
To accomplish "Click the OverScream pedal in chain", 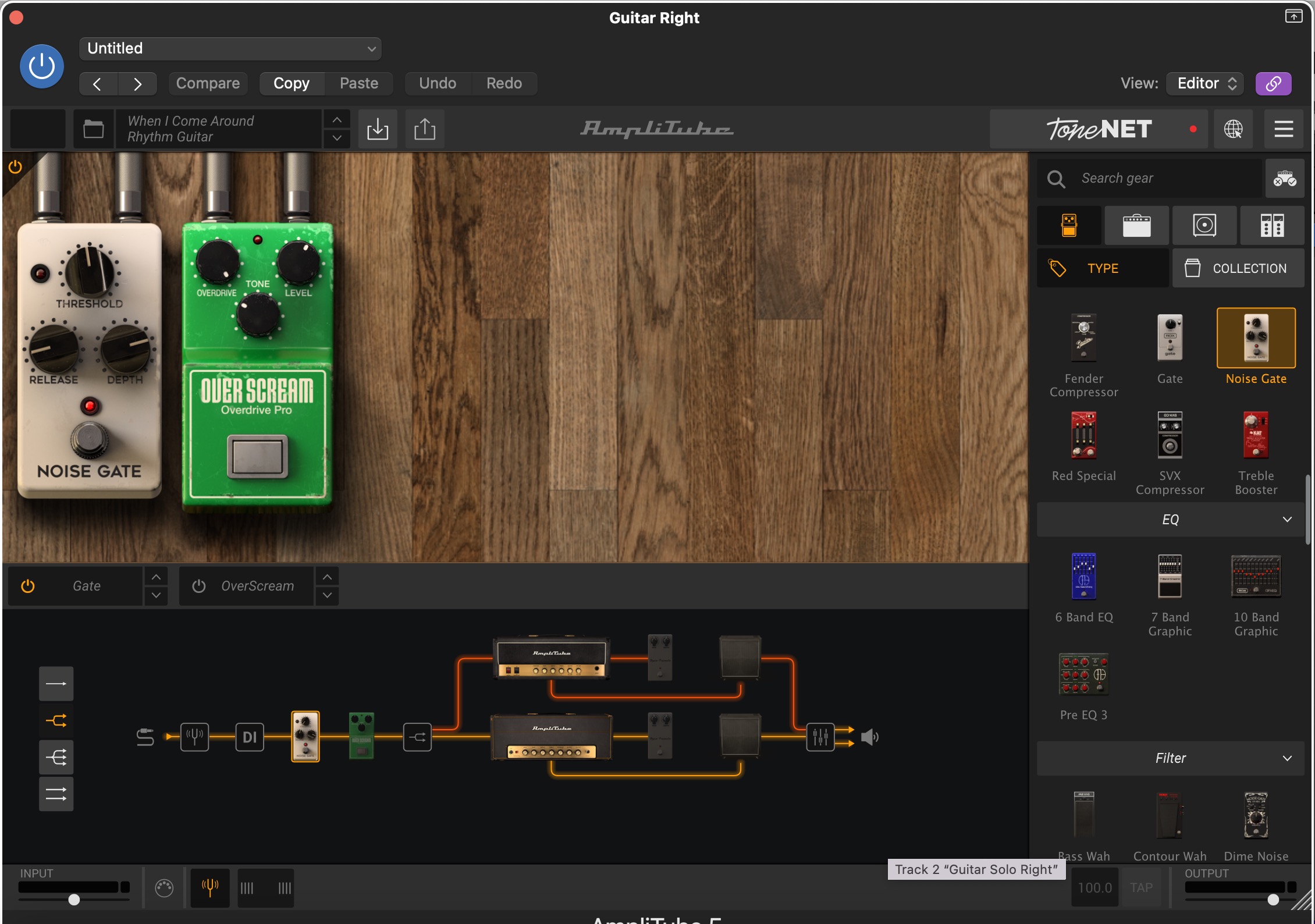I will click(361, 736).
